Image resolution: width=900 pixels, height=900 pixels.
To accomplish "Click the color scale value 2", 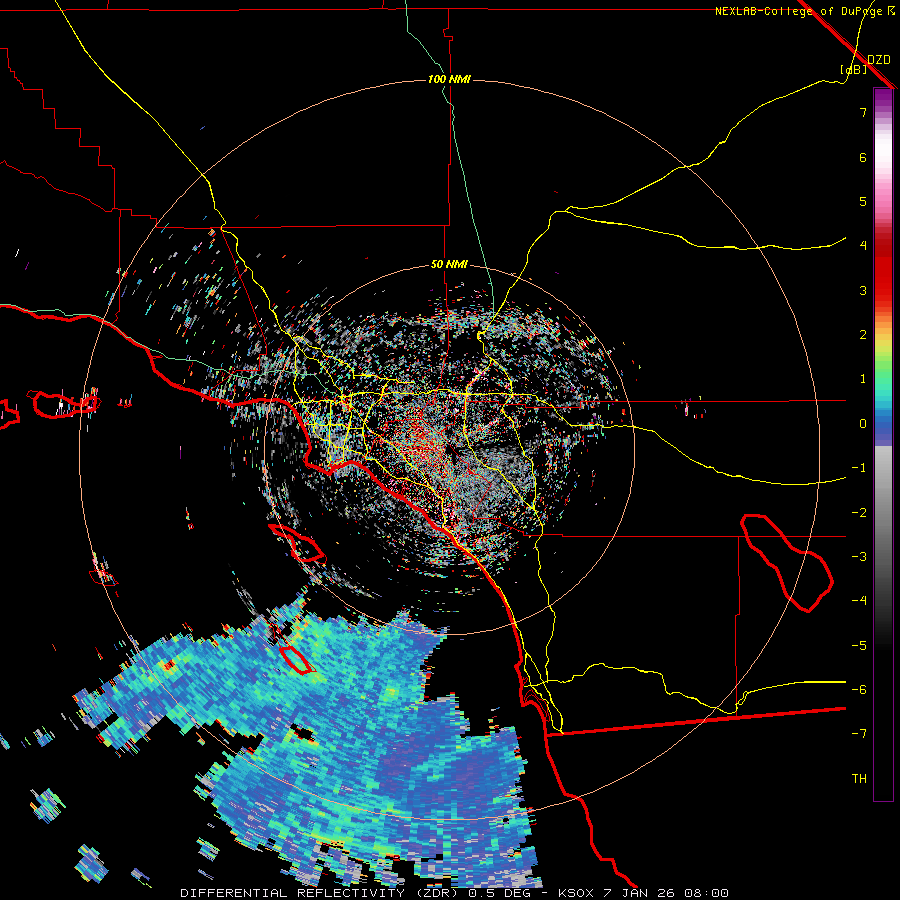I will coord(863,335).
